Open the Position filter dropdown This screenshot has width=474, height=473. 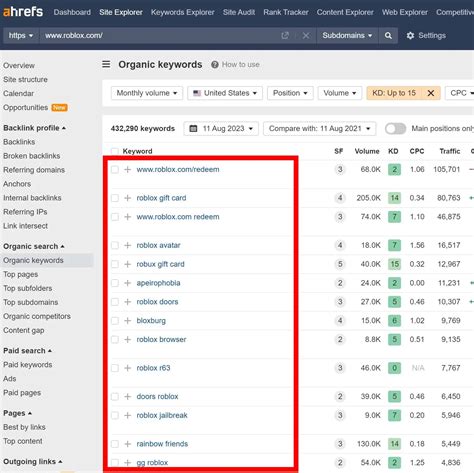coord(290,93)
